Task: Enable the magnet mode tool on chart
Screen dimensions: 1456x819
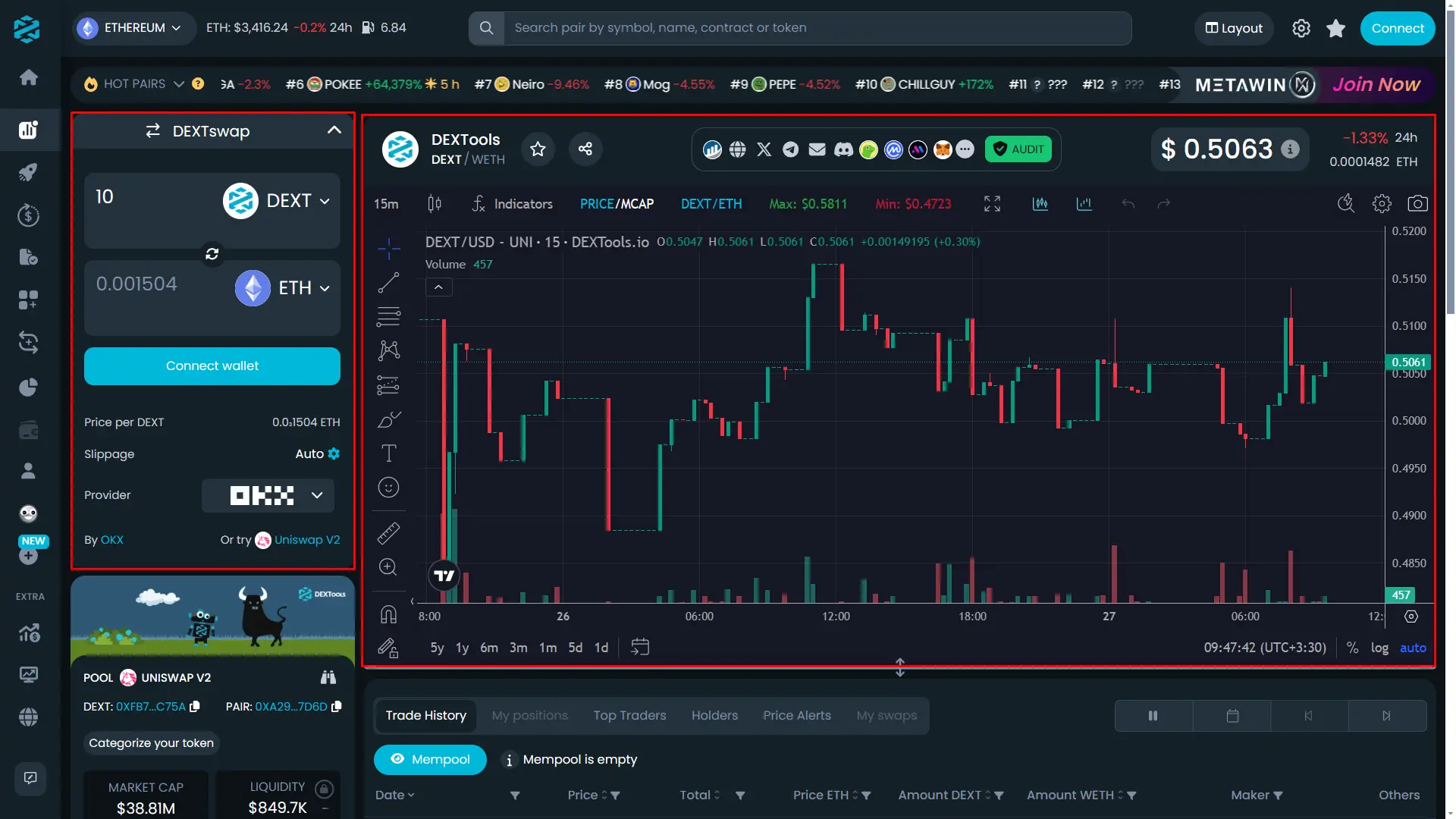Action: pos(388,614)
